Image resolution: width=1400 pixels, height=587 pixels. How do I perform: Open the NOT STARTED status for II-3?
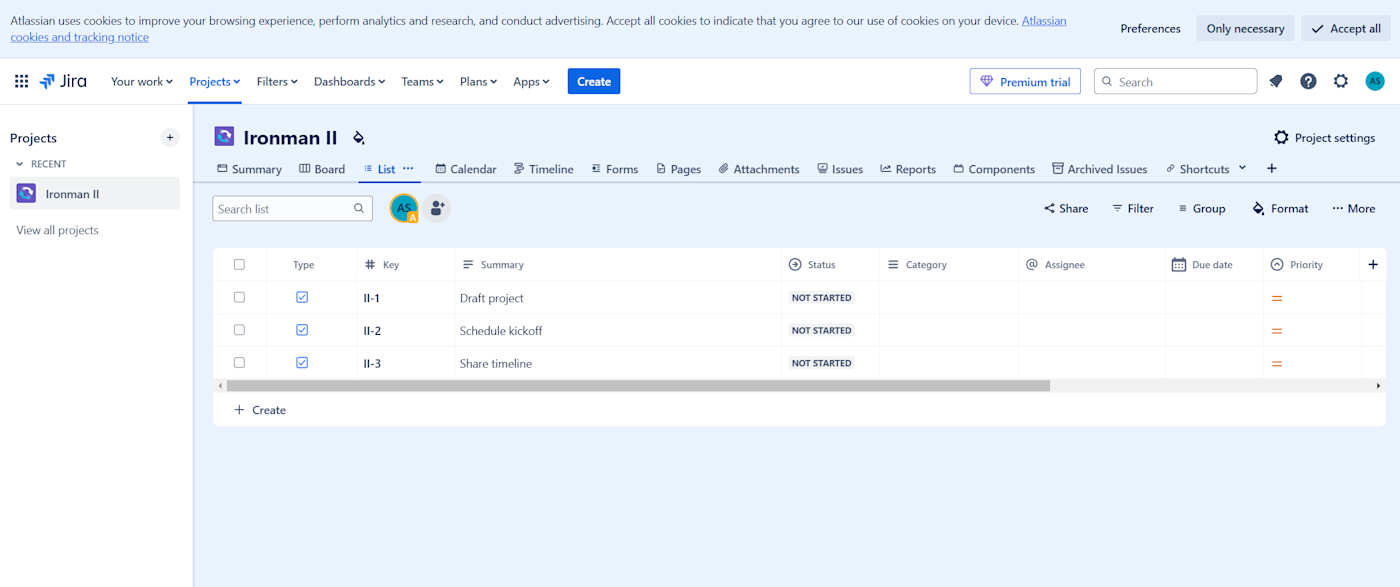(822, 364)
